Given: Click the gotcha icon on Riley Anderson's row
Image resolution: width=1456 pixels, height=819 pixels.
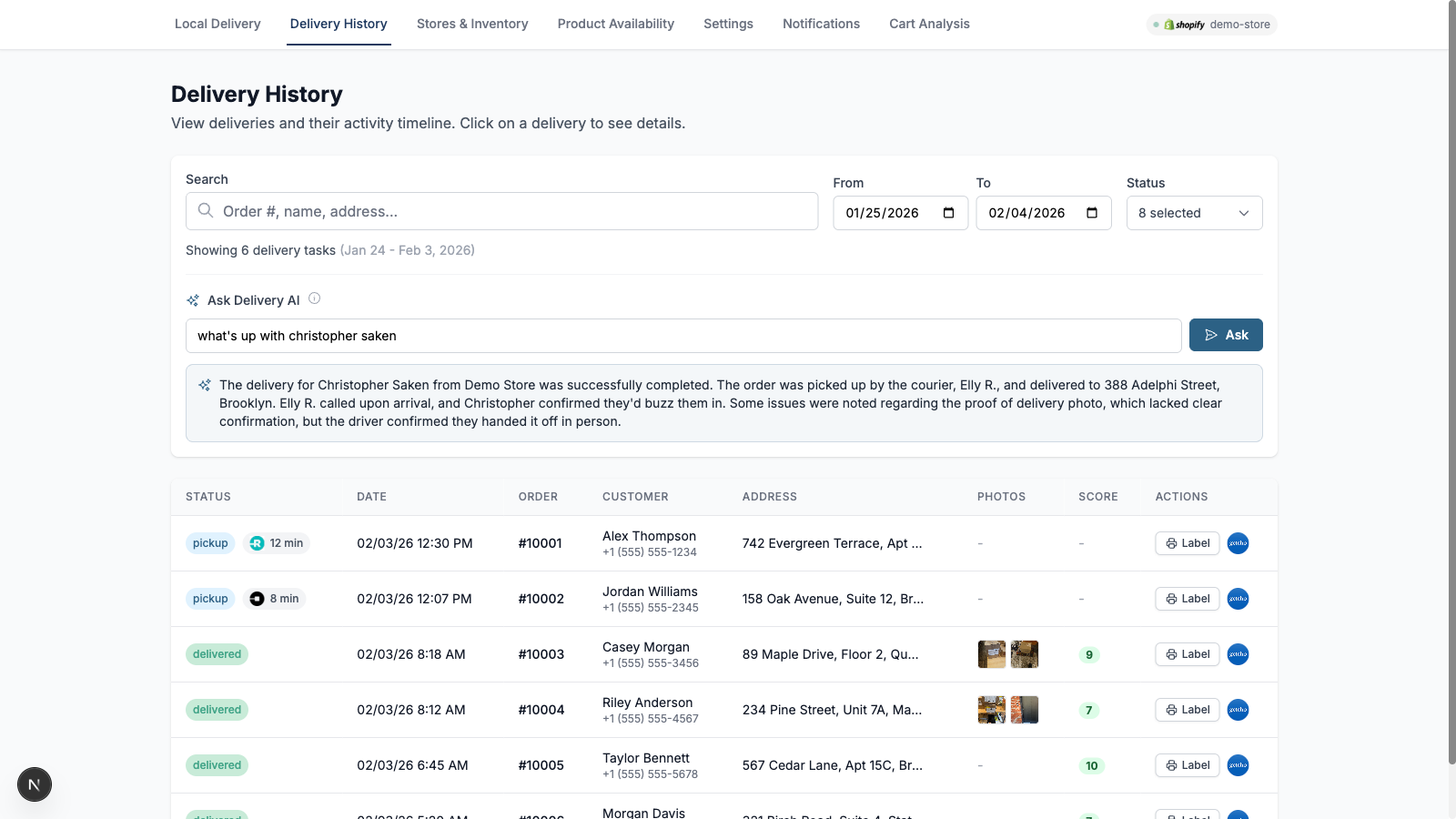Looking at the screenshot, I should coord(1238,710).
